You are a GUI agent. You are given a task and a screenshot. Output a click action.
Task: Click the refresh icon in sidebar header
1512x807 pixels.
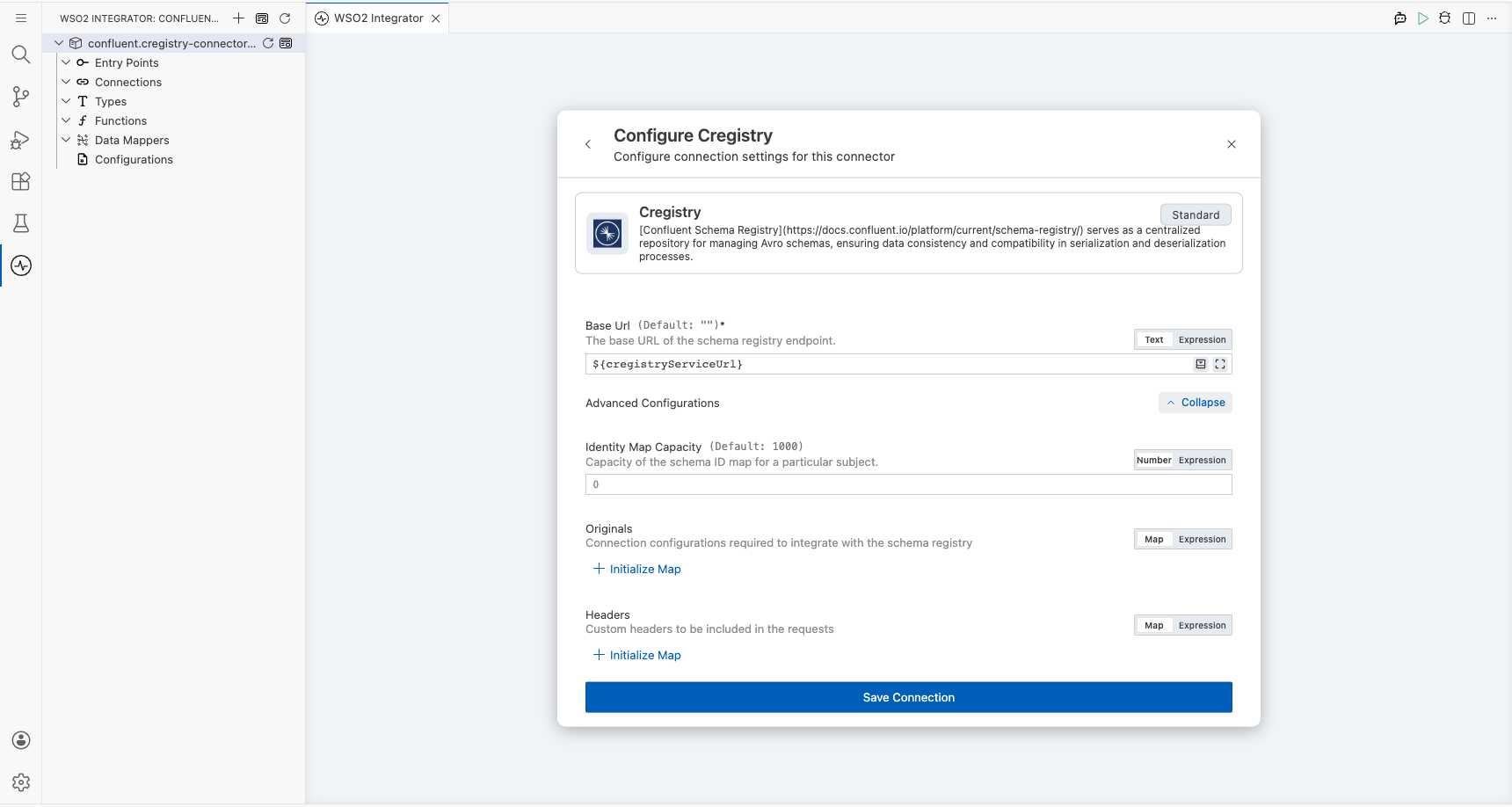click(285, 18)
